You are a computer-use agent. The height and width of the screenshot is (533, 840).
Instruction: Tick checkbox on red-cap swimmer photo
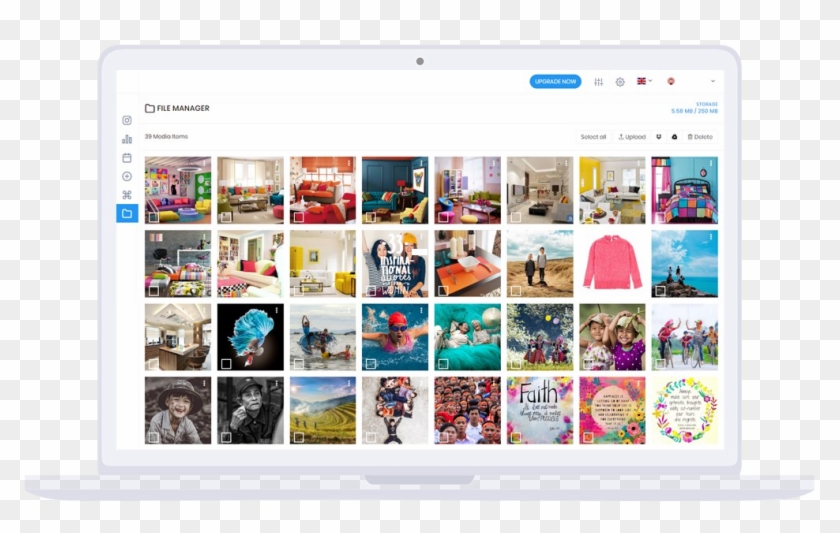(371, 364)
